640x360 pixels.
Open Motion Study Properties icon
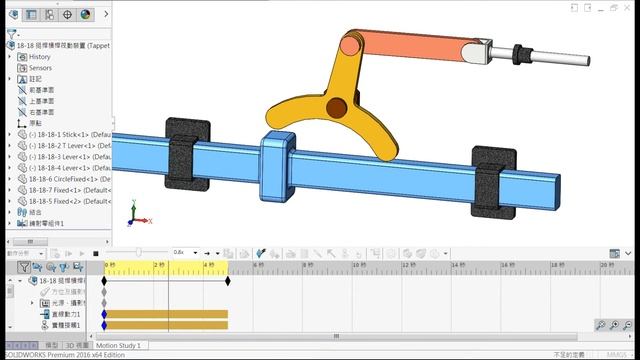pos(391,253)
